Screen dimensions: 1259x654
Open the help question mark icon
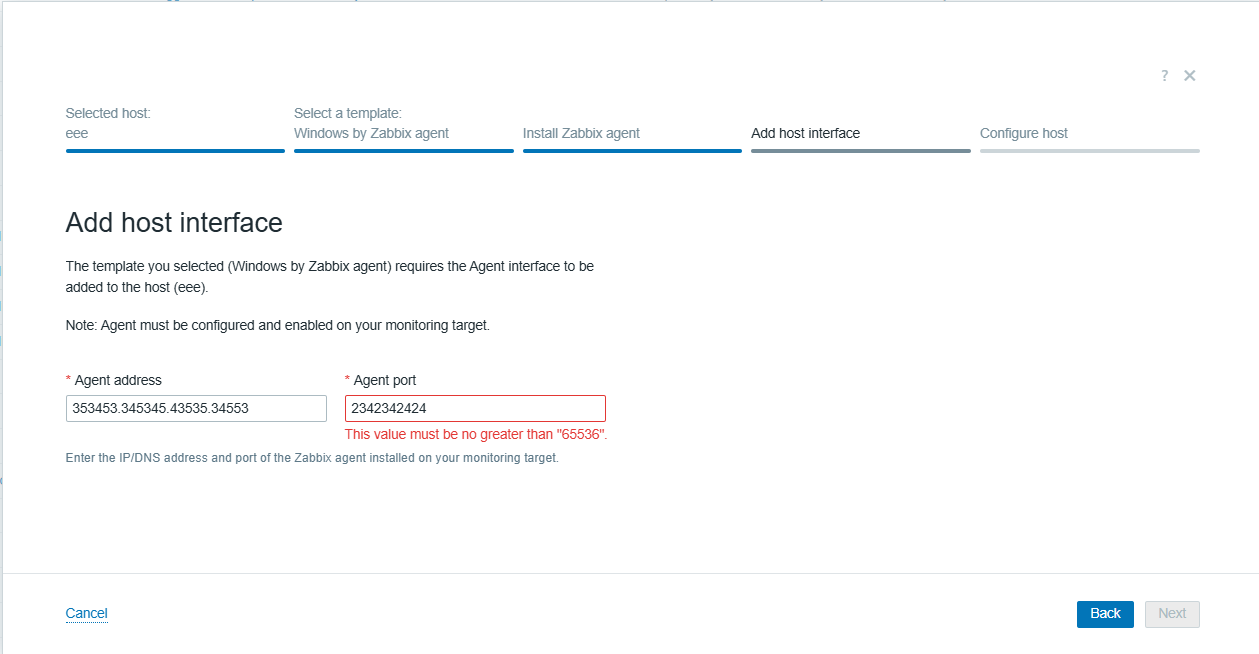pos(1164,76)
